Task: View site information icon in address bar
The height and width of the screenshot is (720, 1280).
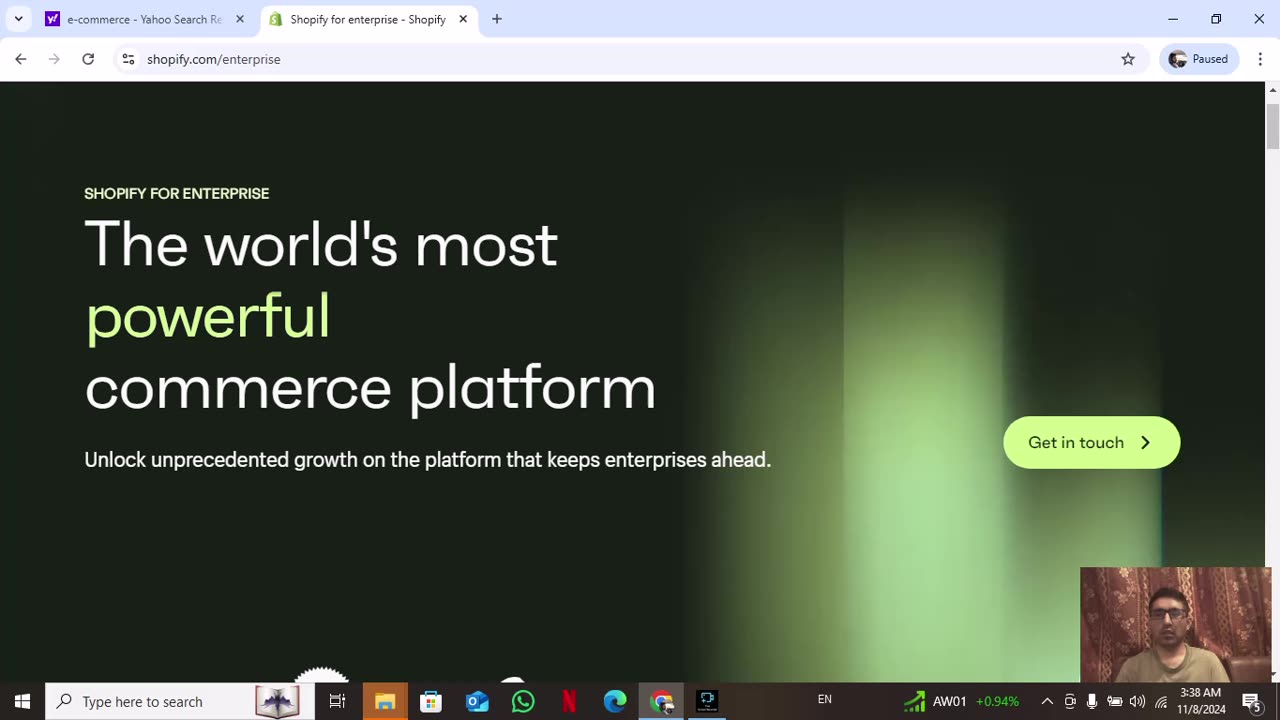Action: (128, 59)
